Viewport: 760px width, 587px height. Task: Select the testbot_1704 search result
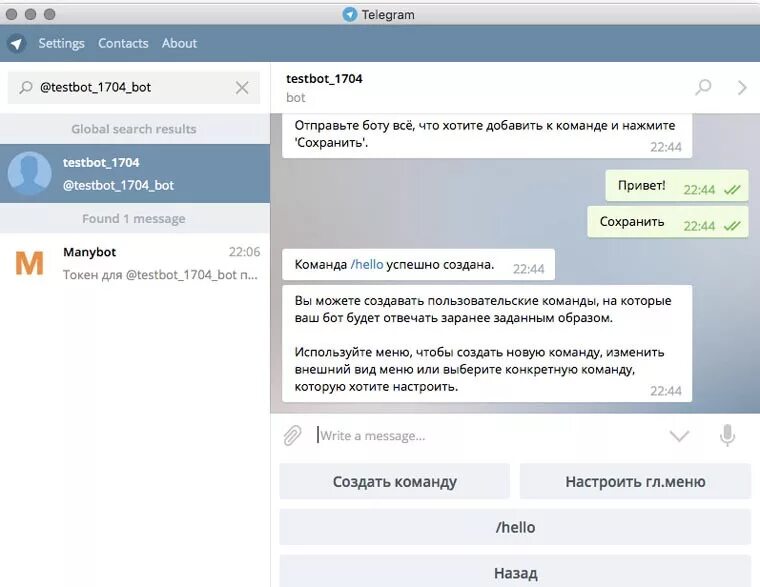[x=135, y=174]
